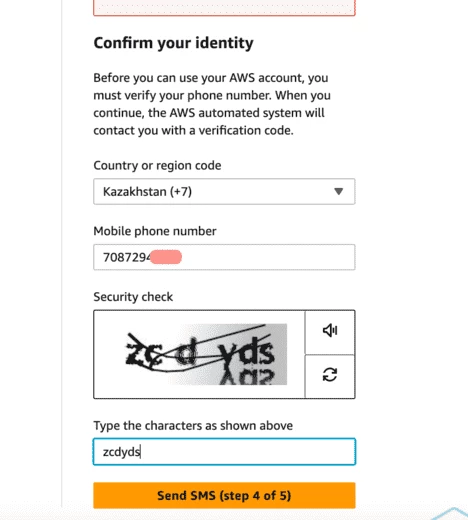Screen dimensions: 468x520
Task: Click the country code dropdown arrow
Action: point(339,191)
